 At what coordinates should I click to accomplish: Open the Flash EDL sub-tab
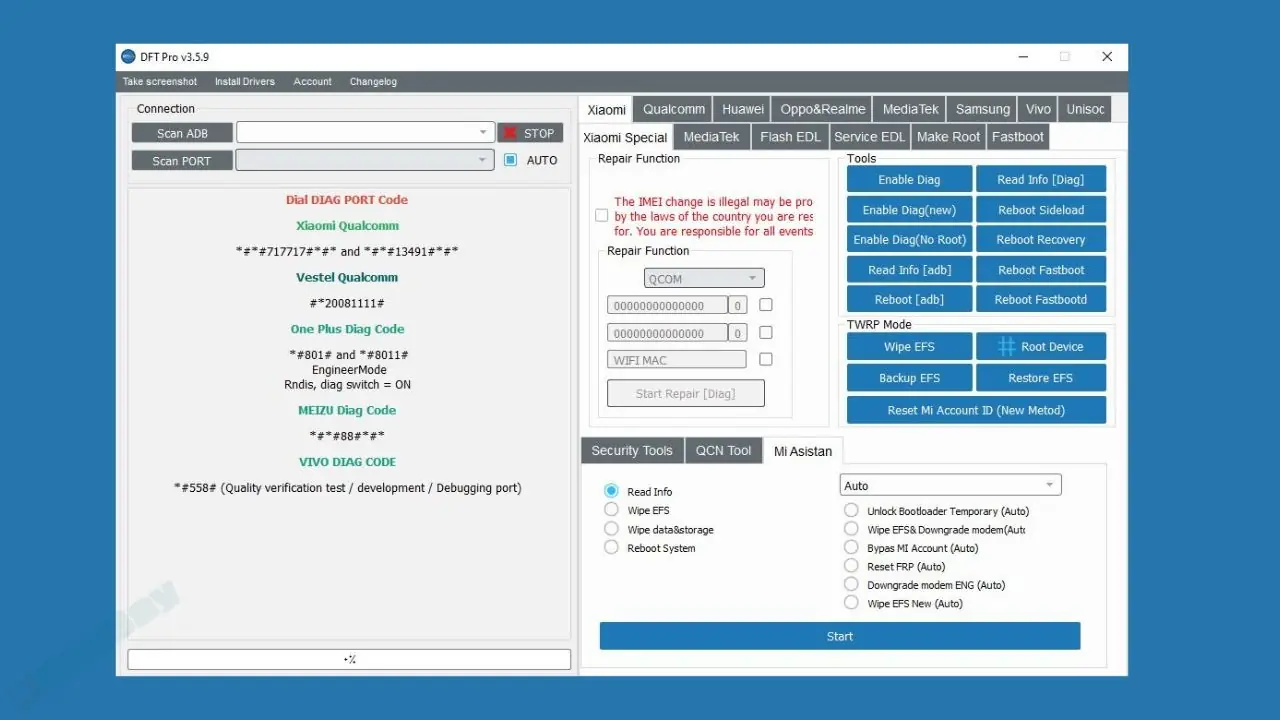click(x=790, y=137)
